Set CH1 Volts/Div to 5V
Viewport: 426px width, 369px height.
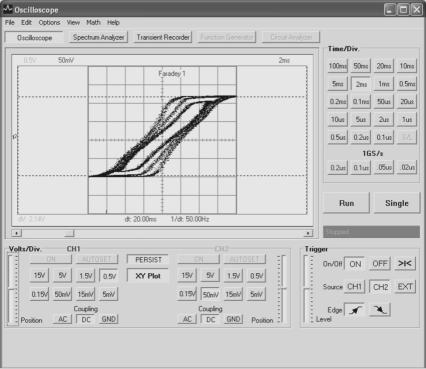point(62,276)
